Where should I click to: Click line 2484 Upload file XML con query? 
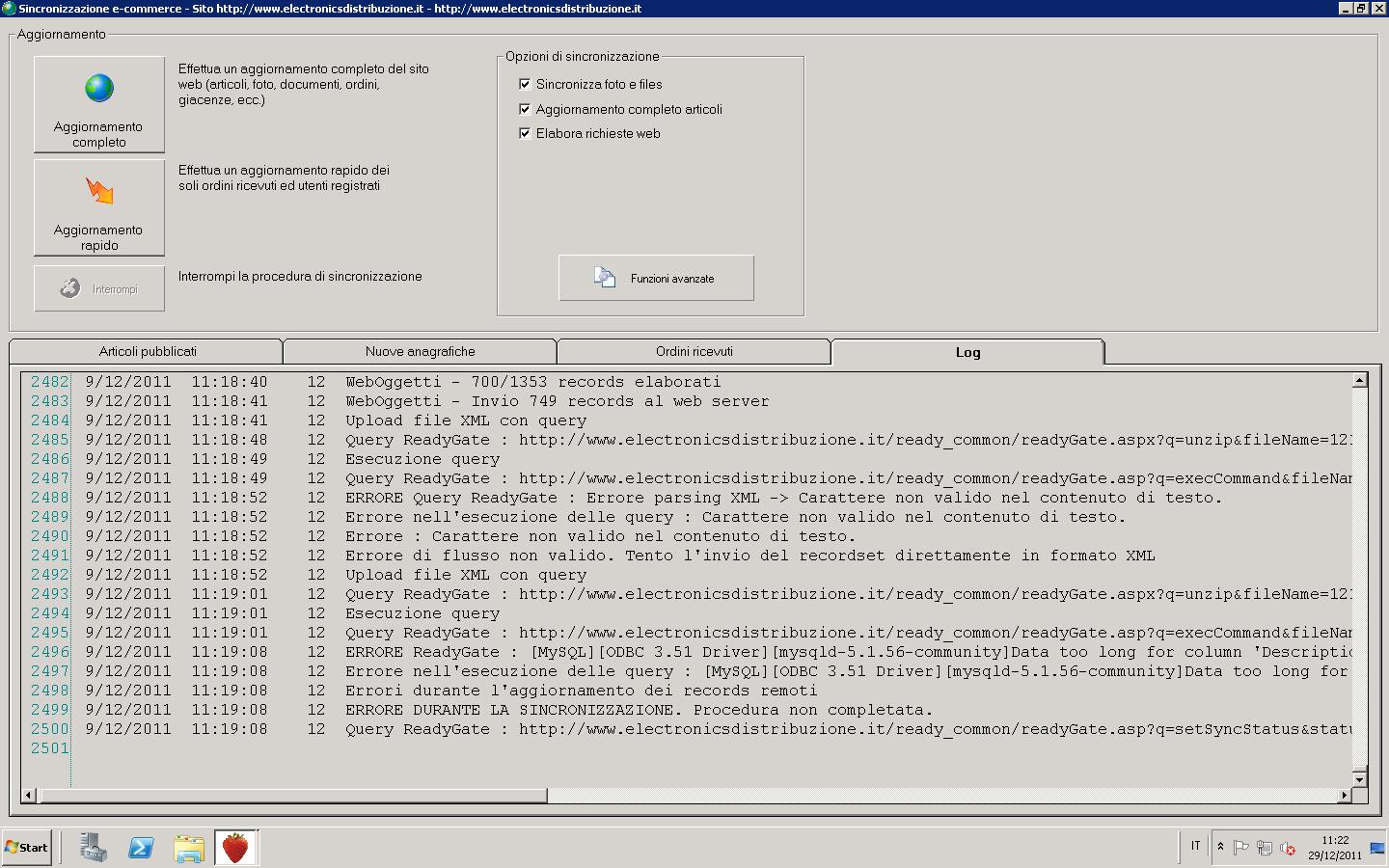pyautogui.click(x=466, y=420)
